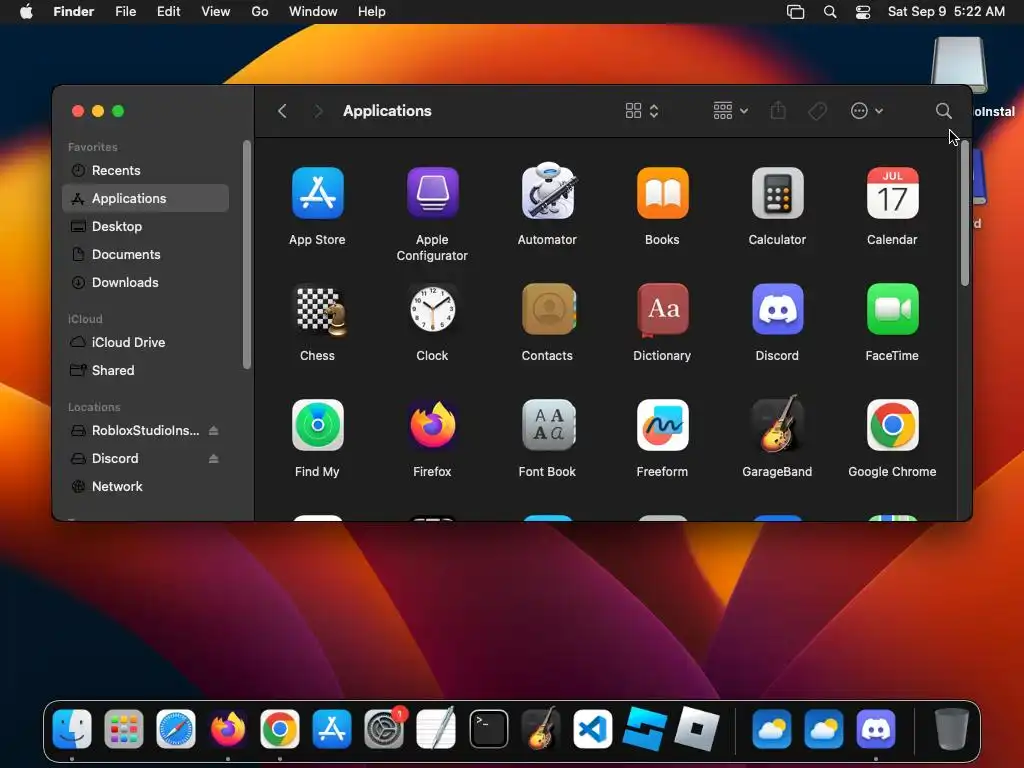Eject the Discord volume in sidebar
The image size is (1024, 768).
click(214, 458)
